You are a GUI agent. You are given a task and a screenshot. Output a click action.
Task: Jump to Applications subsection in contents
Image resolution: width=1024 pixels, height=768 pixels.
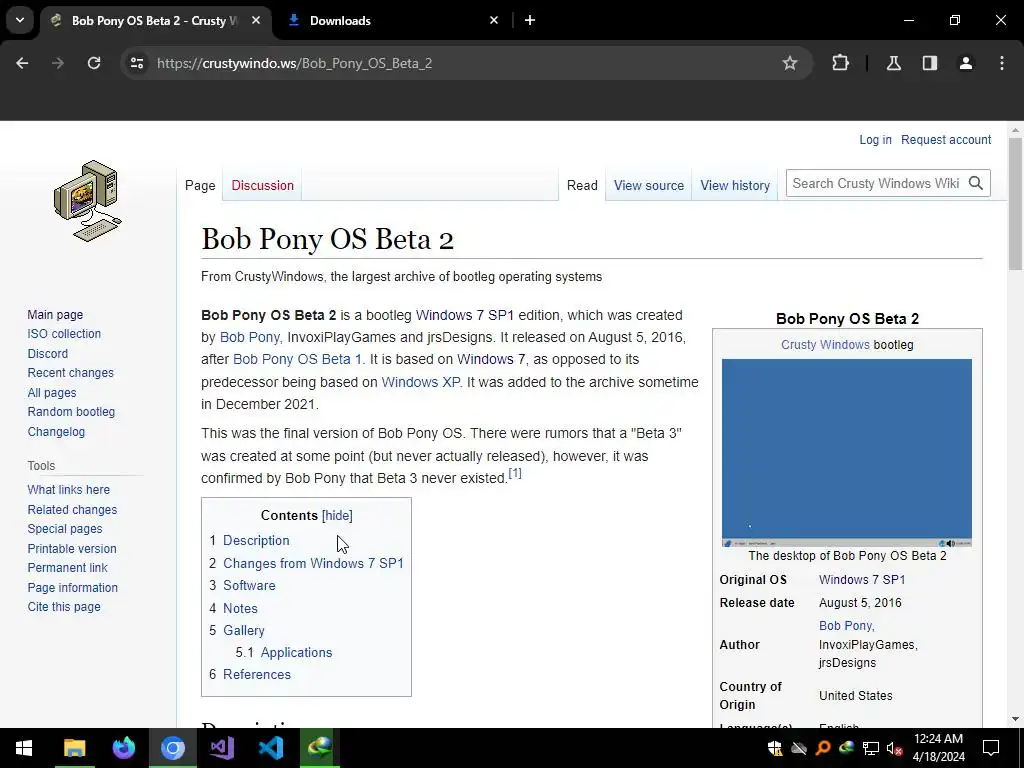click(296, 652)
